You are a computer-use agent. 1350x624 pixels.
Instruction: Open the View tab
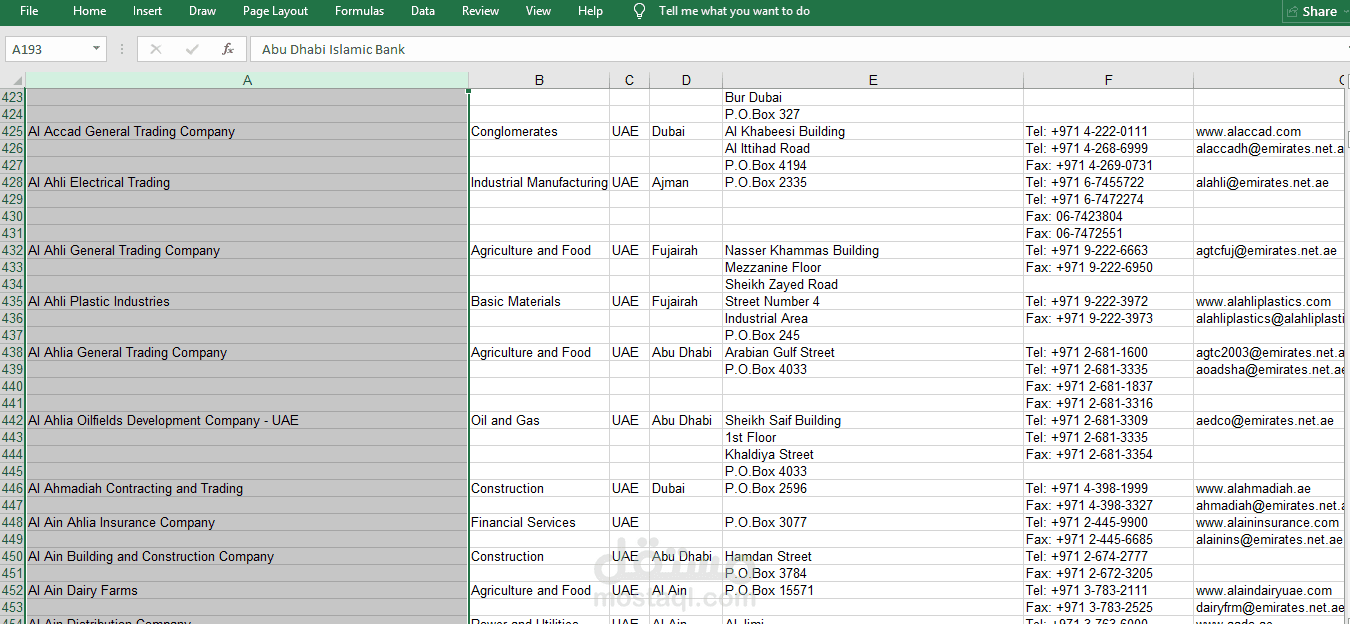538,11
